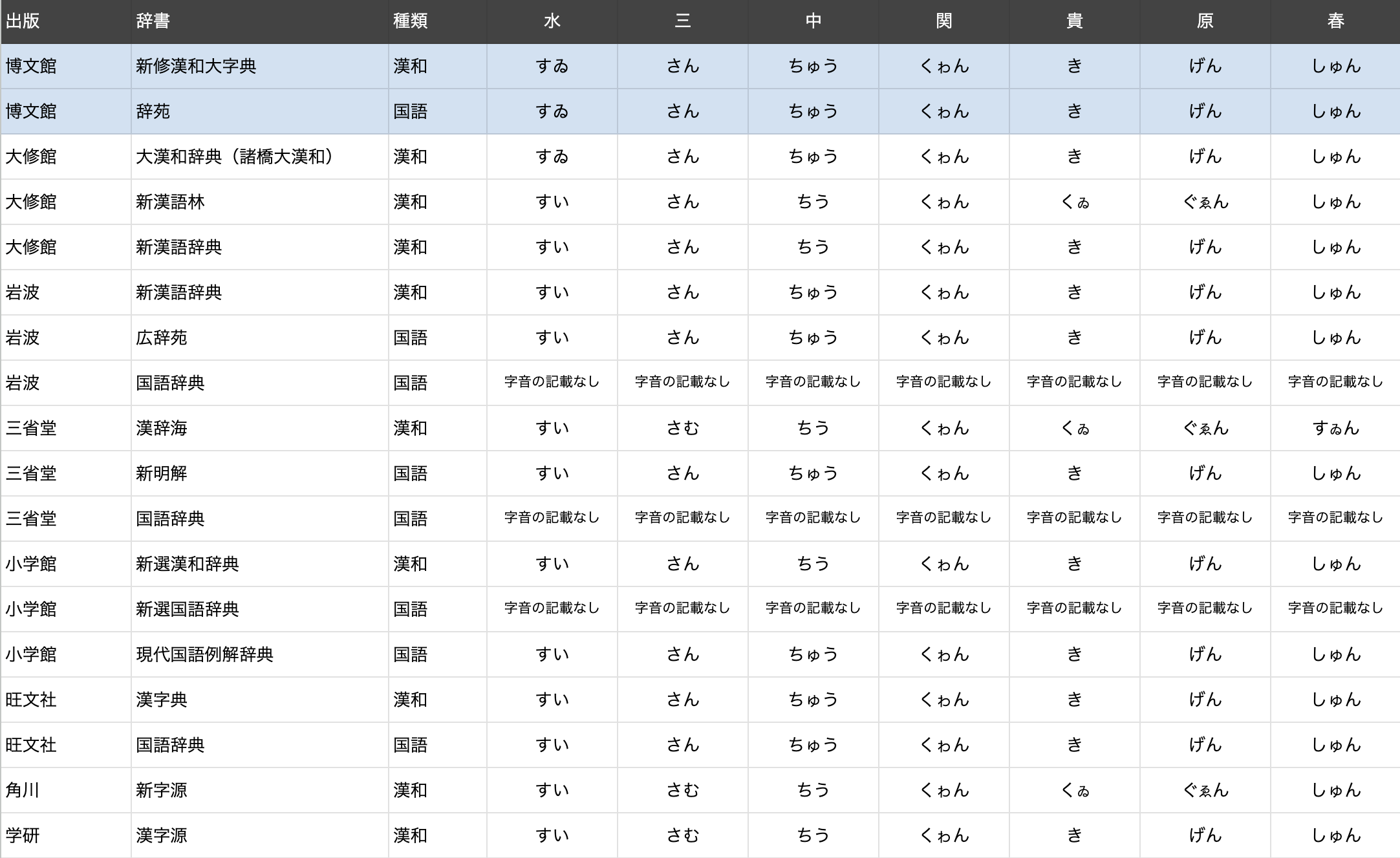Click the 広辞苑 cell
Image resolution: width=1400 pixels, height=858 pixels.
coord(259,338)
